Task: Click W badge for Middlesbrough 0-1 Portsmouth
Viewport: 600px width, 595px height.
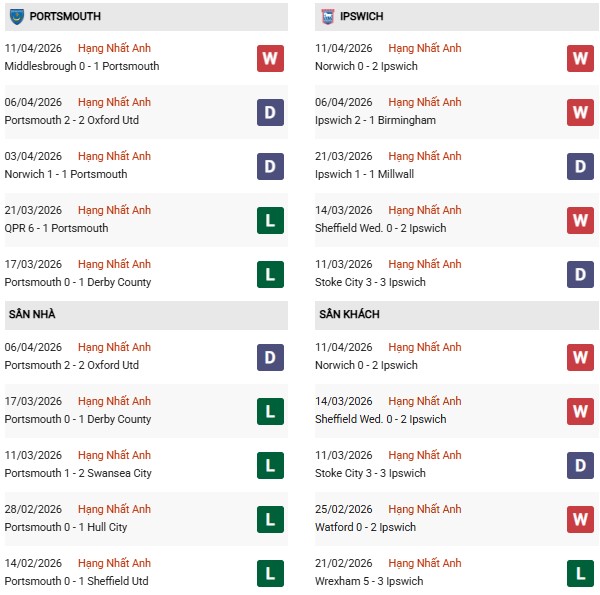Action: [270, 59]
